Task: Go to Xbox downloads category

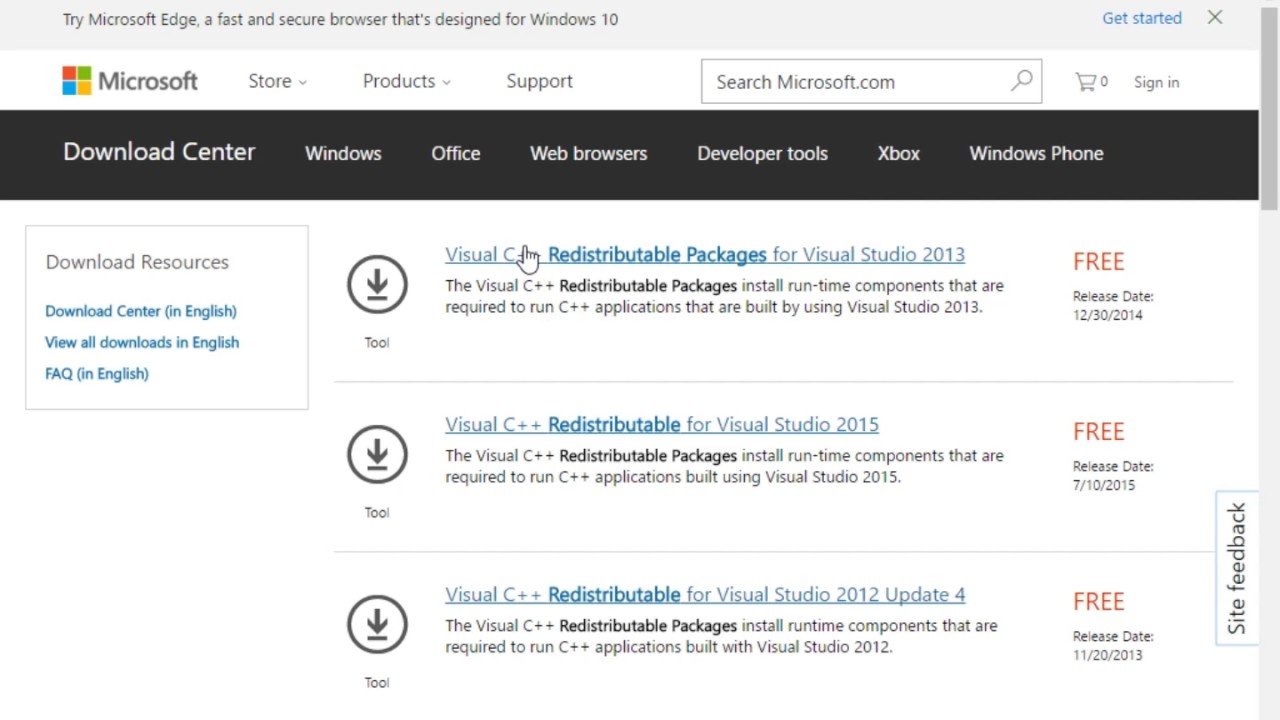Action: [x=898, y=153]
